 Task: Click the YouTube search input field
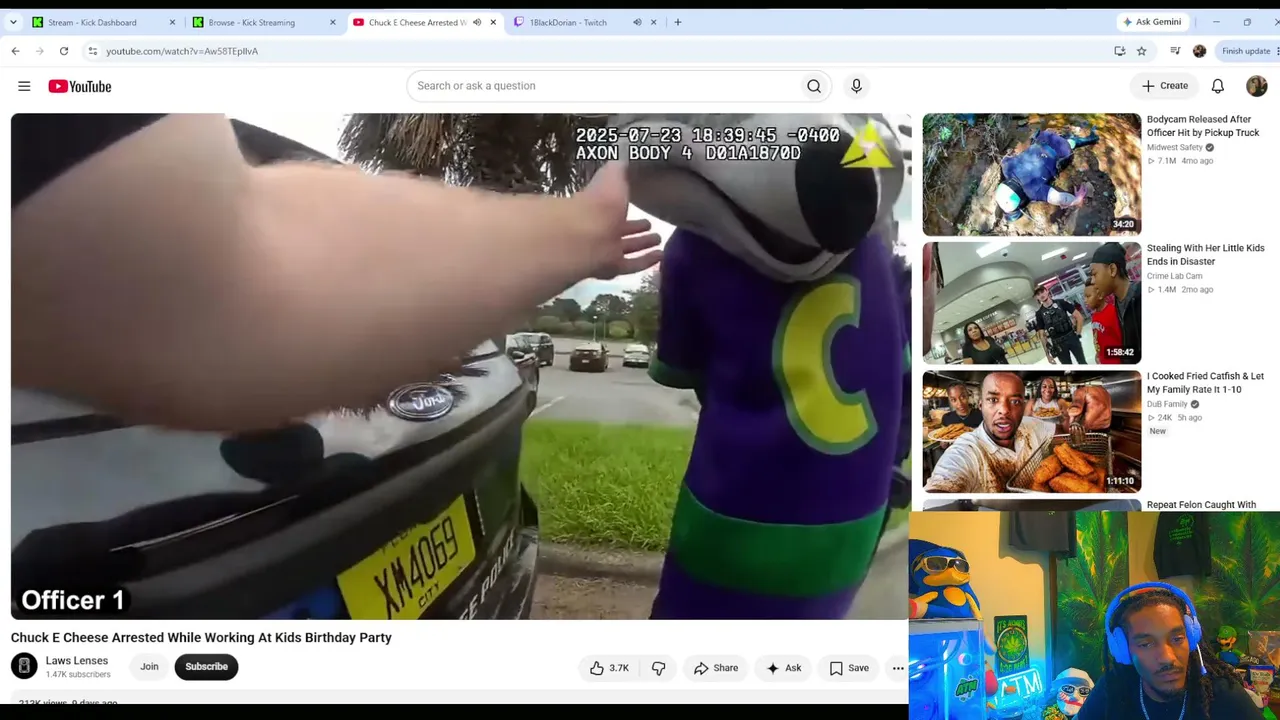pos(603,86)
